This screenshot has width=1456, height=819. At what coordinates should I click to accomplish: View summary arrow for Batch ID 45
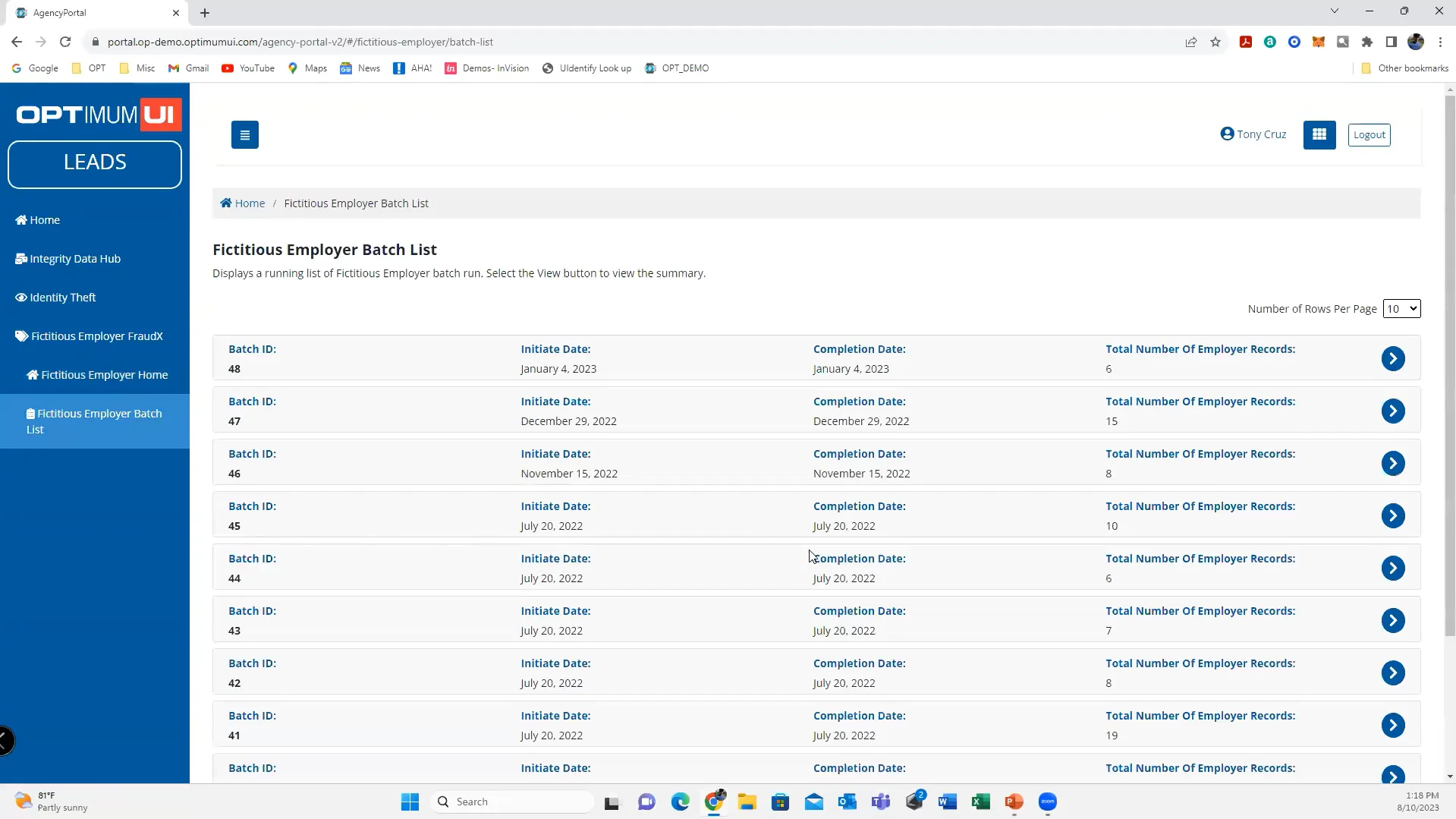coord(1393,515)
